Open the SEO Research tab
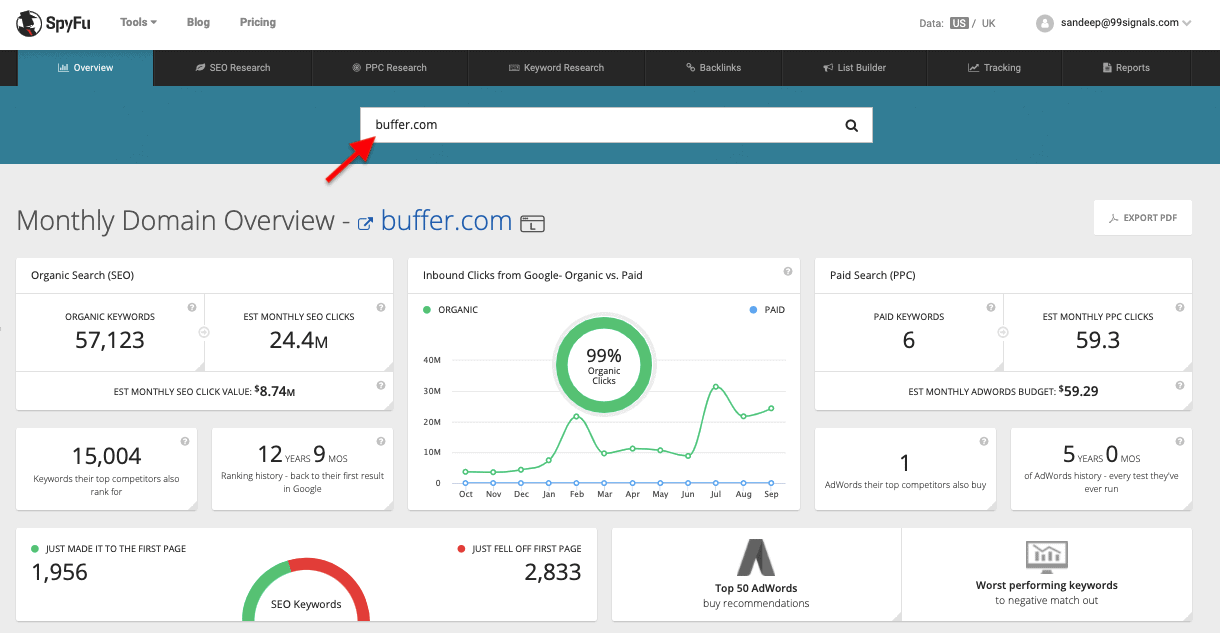 pos(233,68)
